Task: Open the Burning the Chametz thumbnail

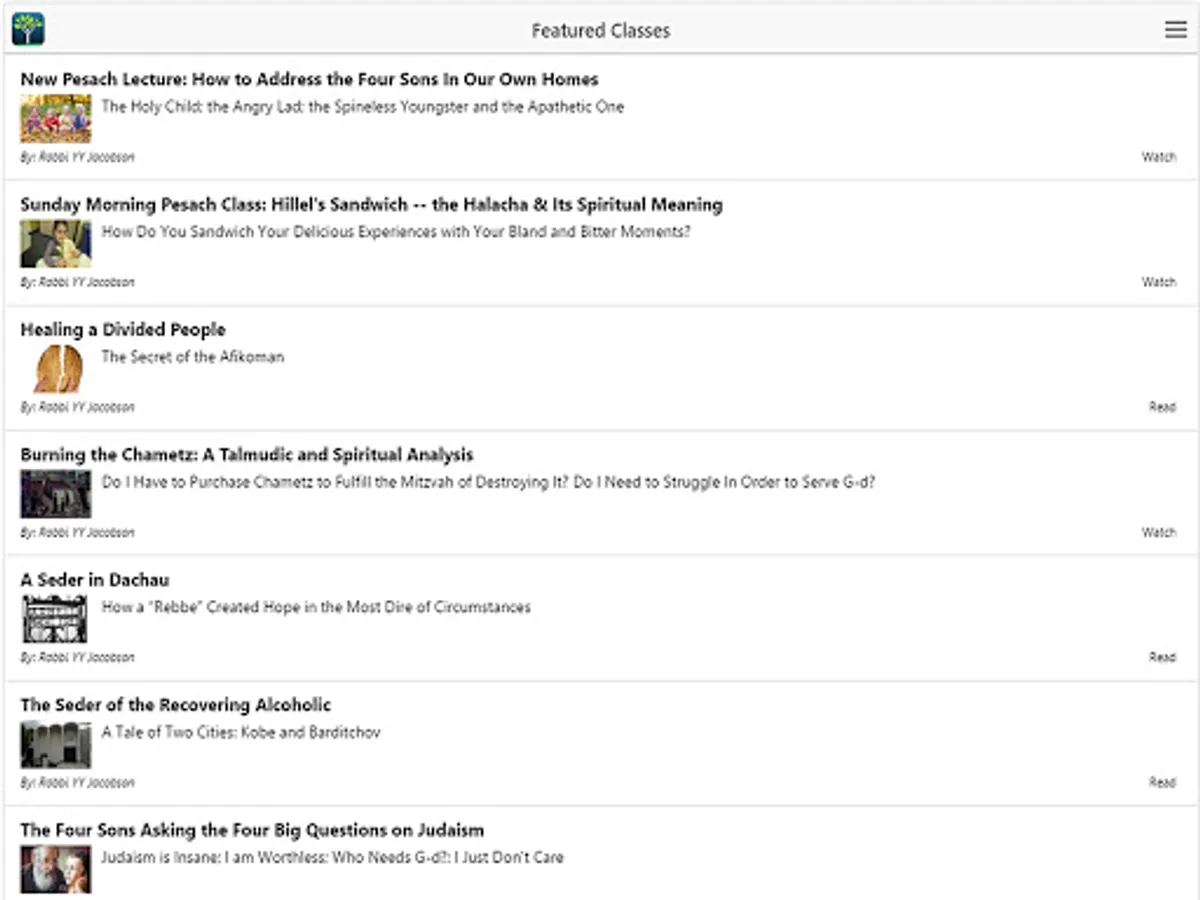Action: click(x=56, y=494)
